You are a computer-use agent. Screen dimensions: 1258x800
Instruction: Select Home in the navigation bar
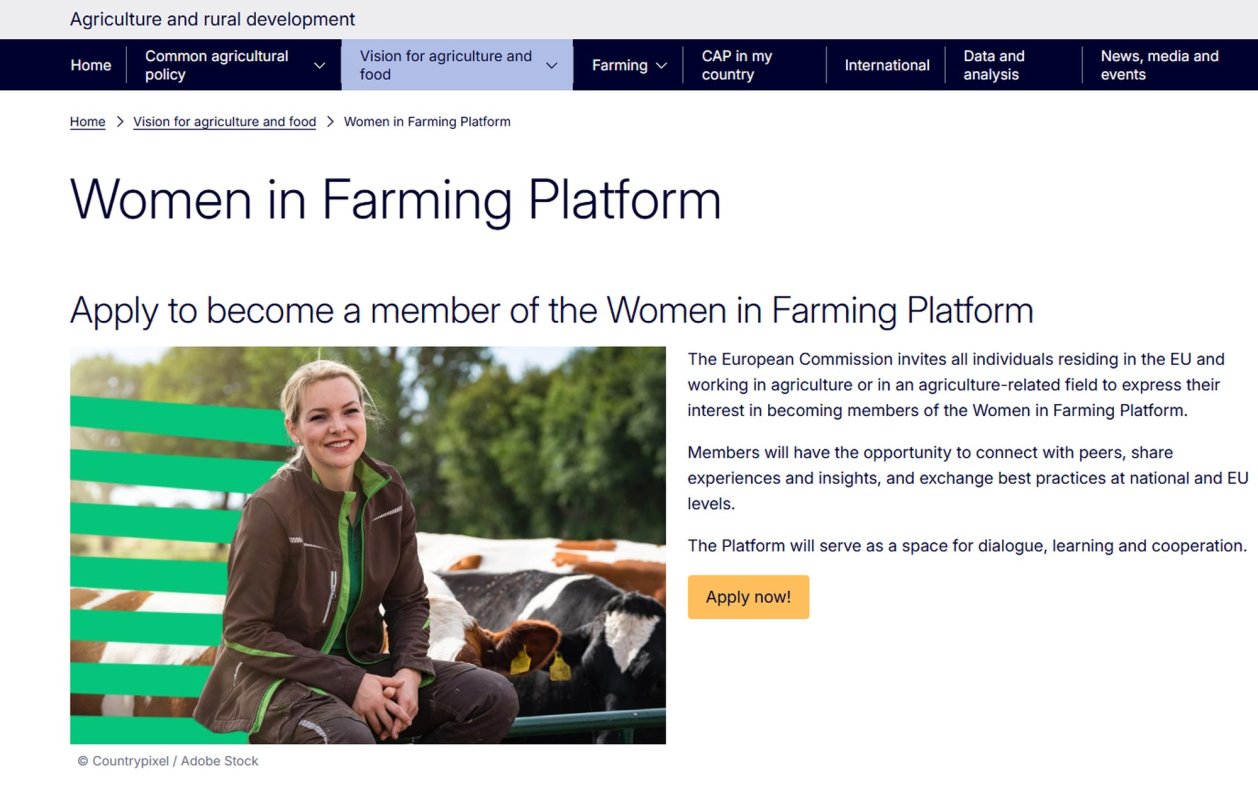pos(91,65)
